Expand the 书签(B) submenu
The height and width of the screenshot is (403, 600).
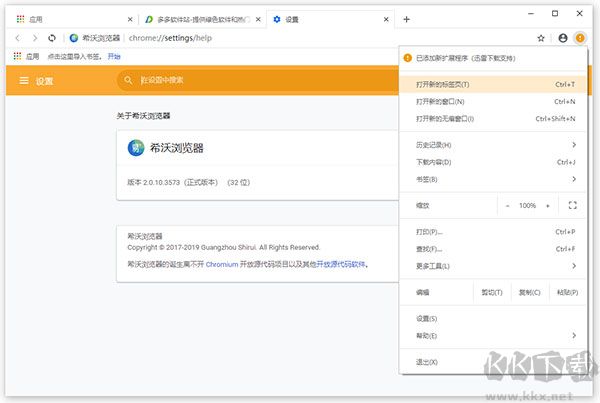[x=492, y=179]
